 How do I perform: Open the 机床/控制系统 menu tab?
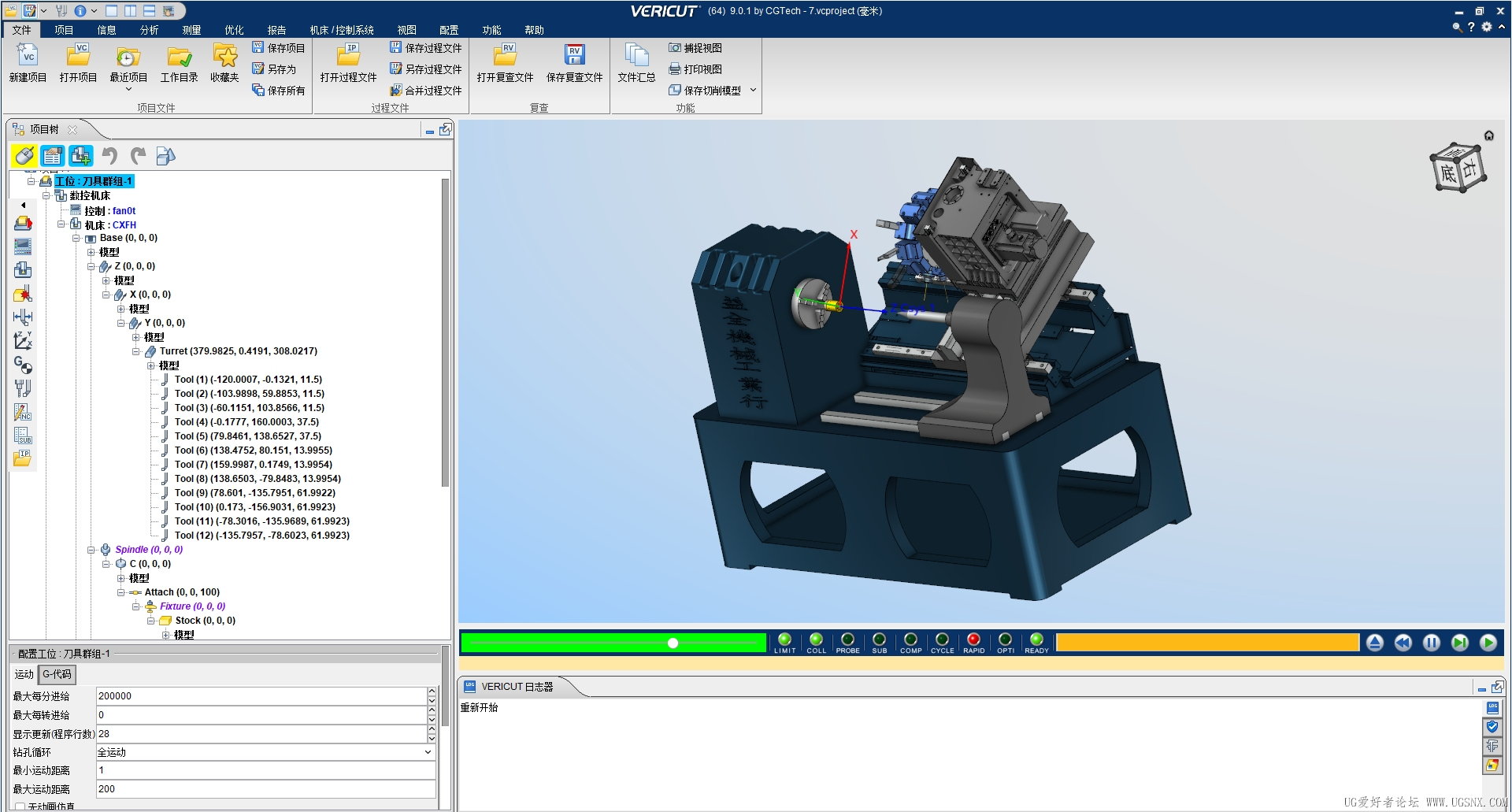(x=342, y=30)
